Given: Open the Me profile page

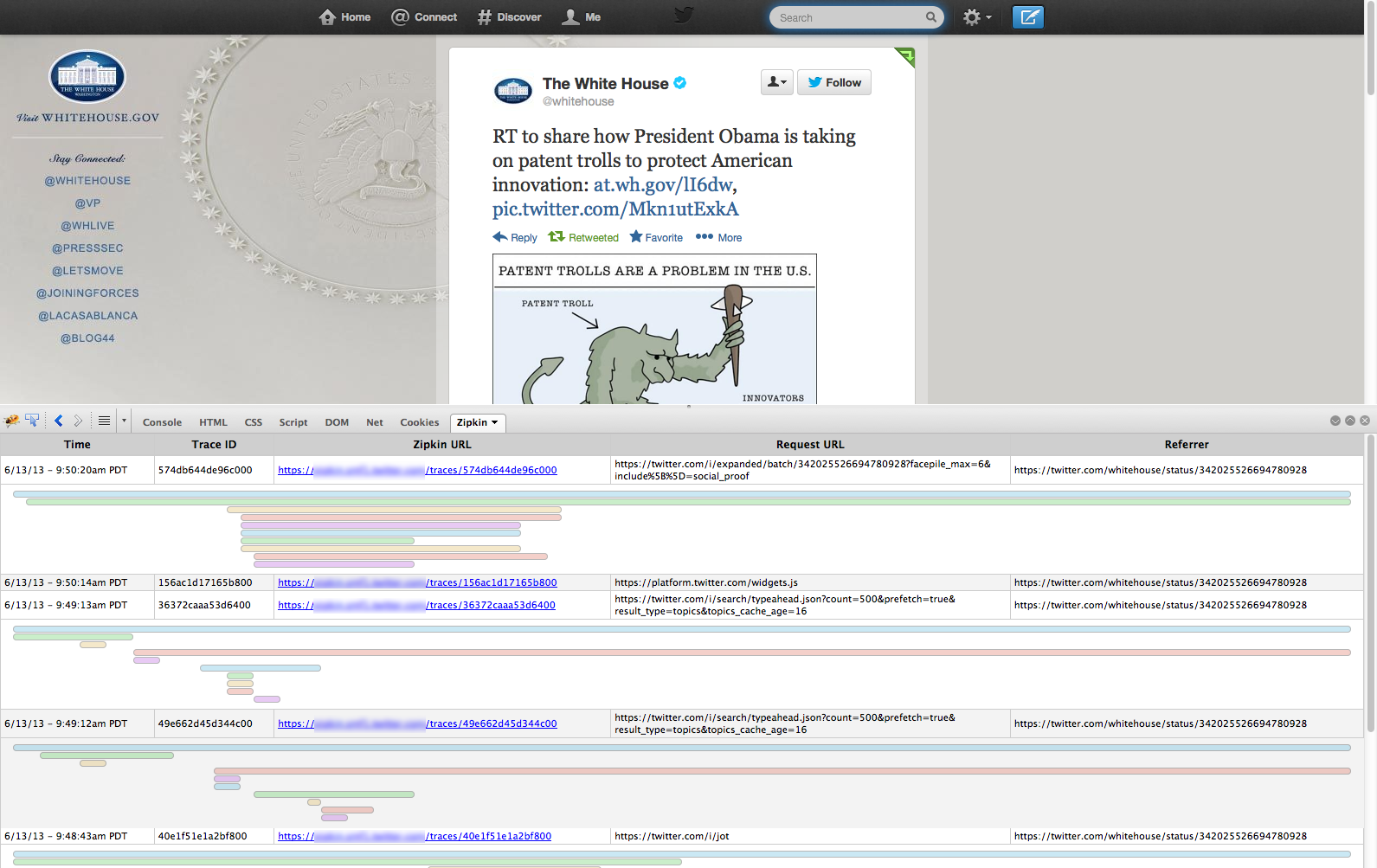Looking at the screenshot, I should 582,16.
